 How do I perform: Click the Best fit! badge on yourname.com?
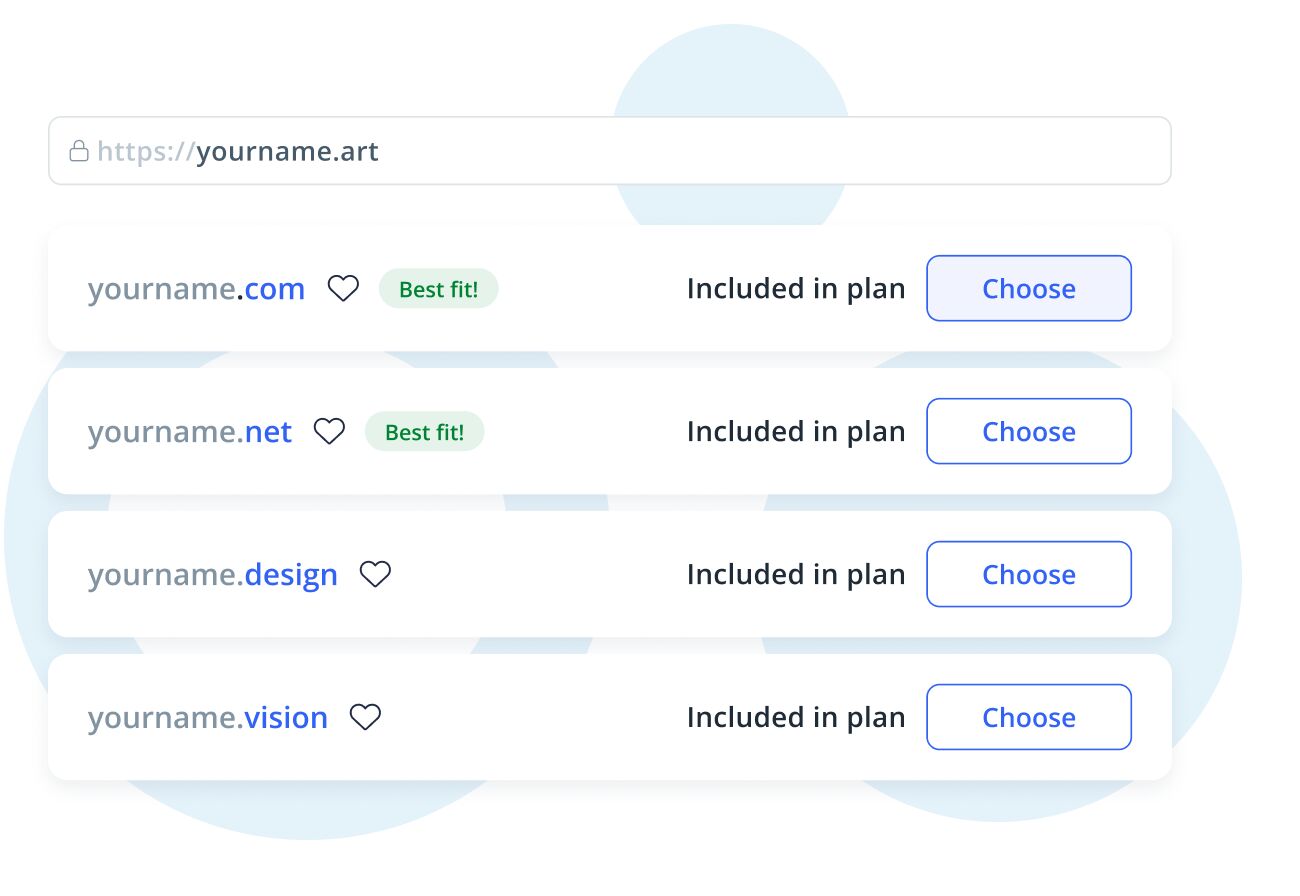coord(438,289)
